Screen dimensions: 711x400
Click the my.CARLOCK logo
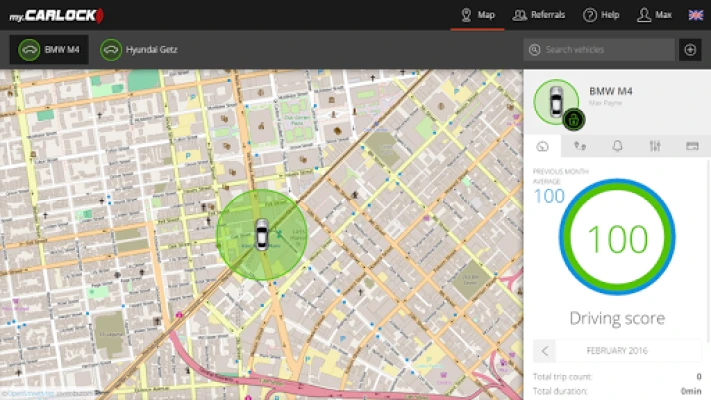[56, 15]
